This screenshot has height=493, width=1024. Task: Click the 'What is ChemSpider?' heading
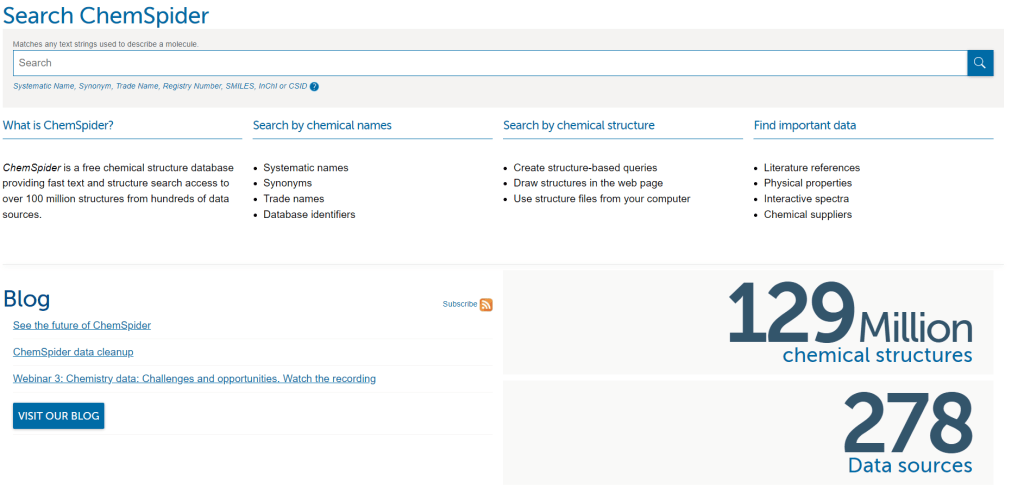58,125
